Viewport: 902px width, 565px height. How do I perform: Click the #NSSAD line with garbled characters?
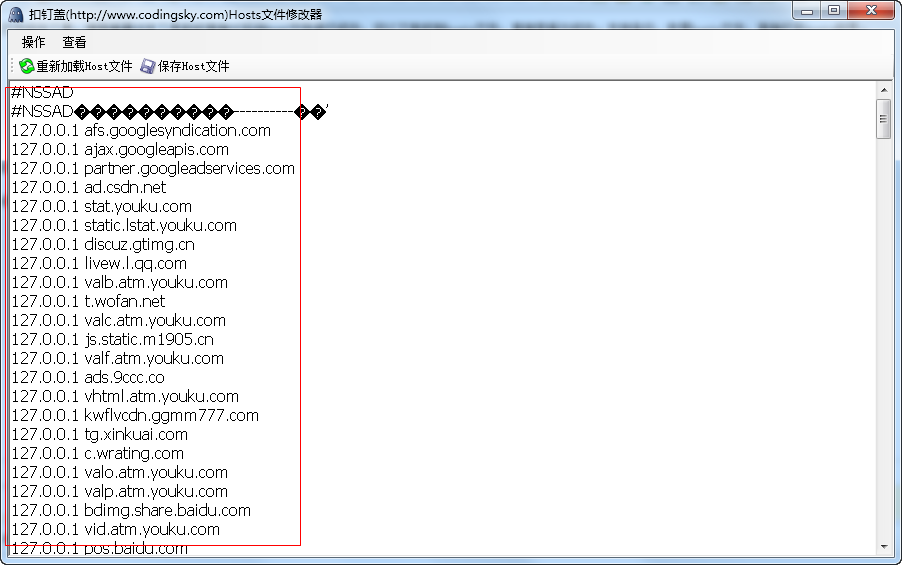pyautogui.click(x=170, y=111)
